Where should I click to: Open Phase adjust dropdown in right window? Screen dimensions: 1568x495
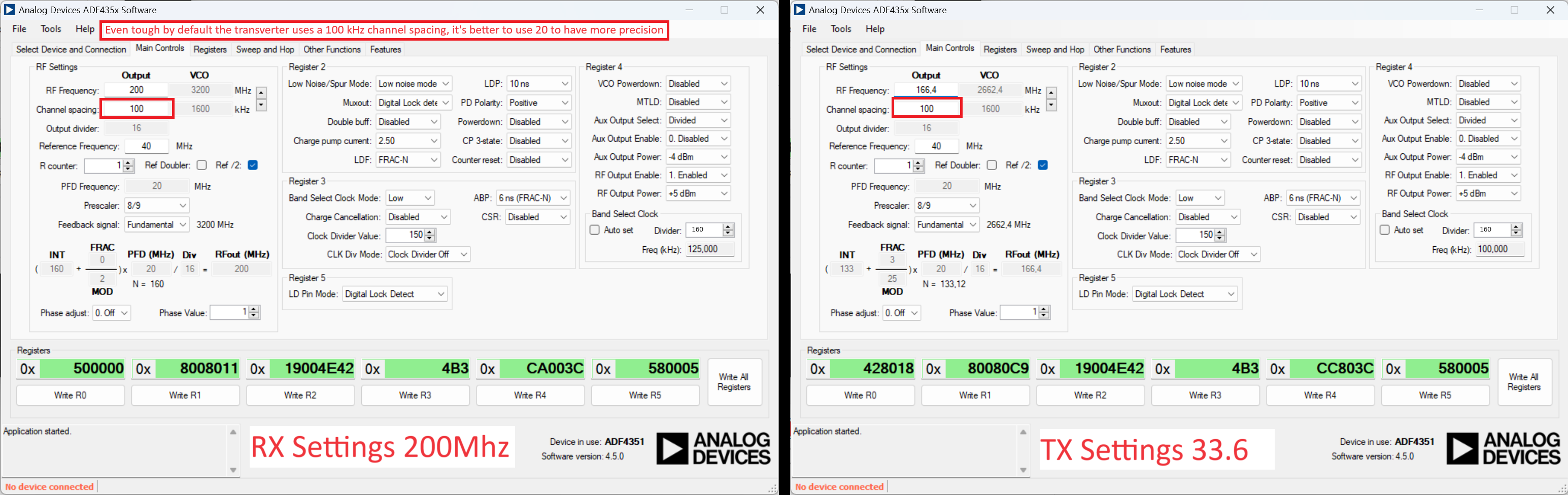(902, 313)
